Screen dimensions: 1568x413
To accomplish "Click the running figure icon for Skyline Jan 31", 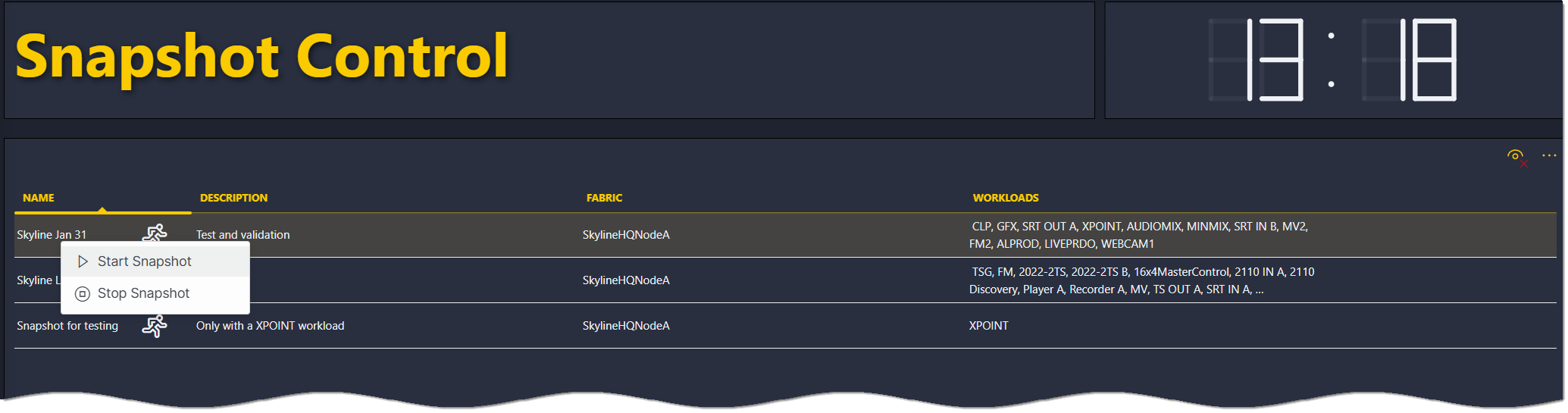I will (x=155, y=233).
